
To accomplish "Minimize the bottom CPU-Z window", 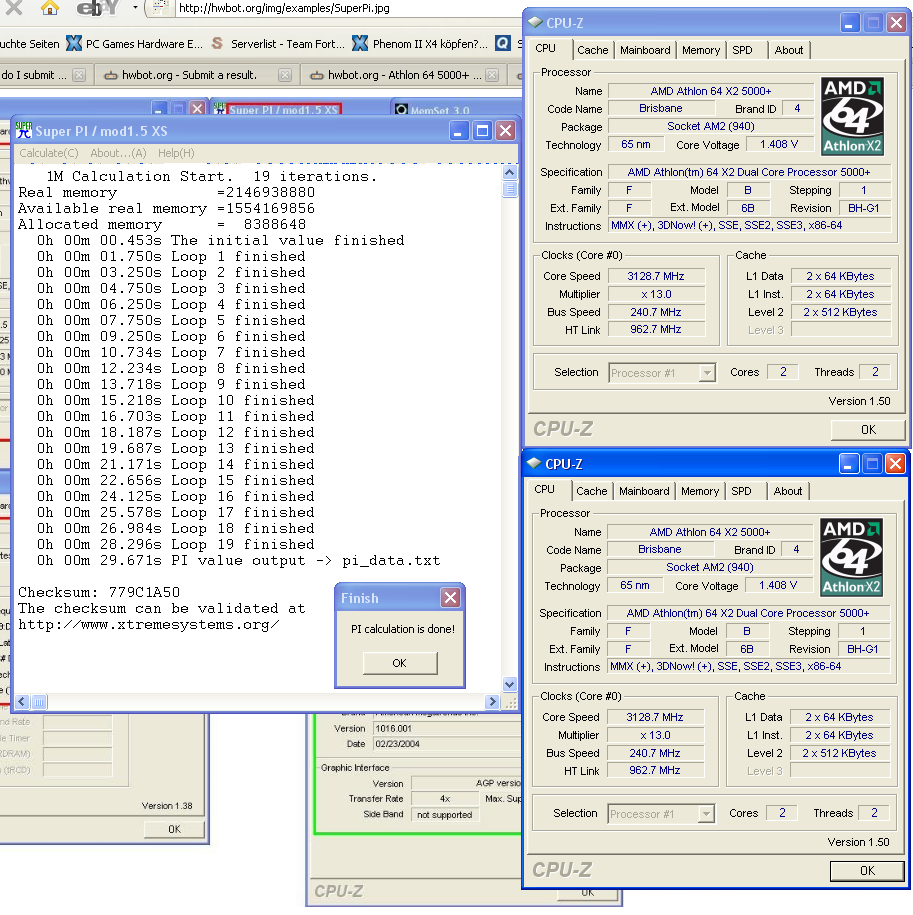I will click(x=848, y=464).
